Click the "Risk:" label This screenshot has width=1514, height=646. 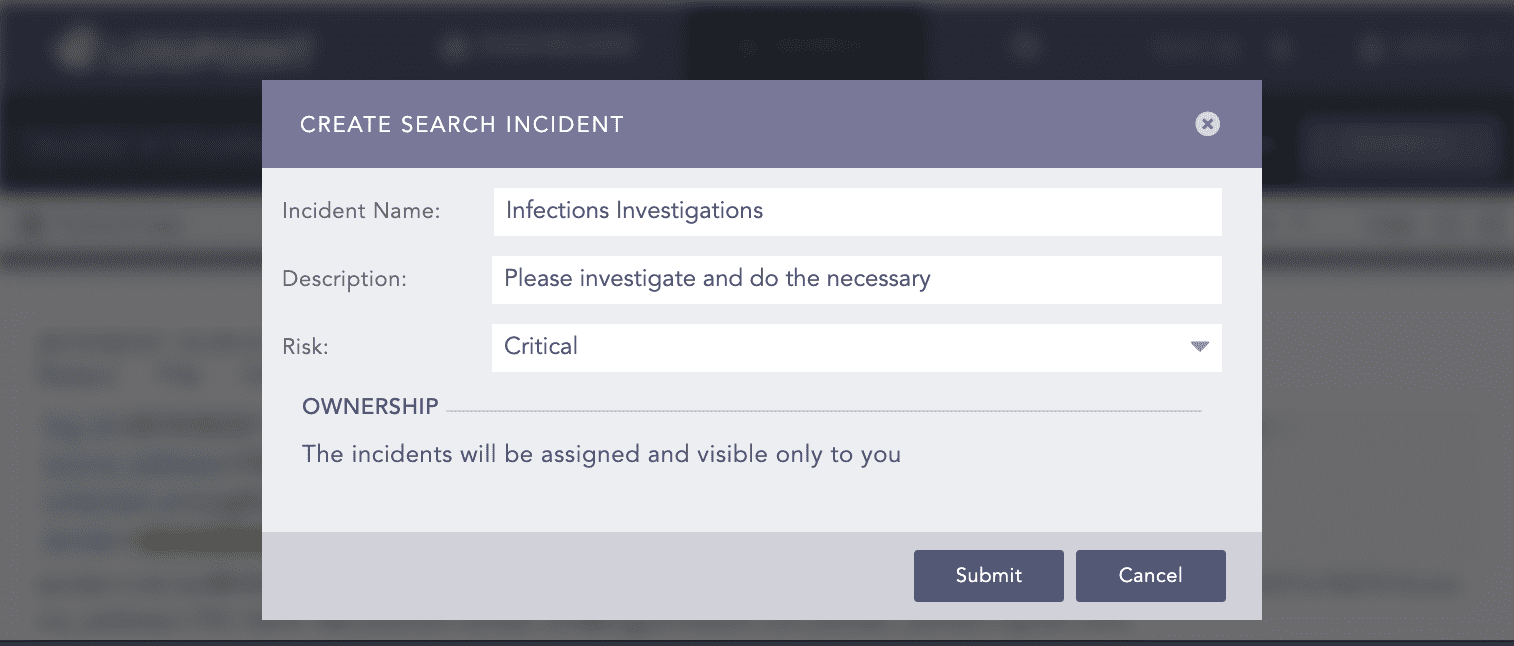[305, 347]
